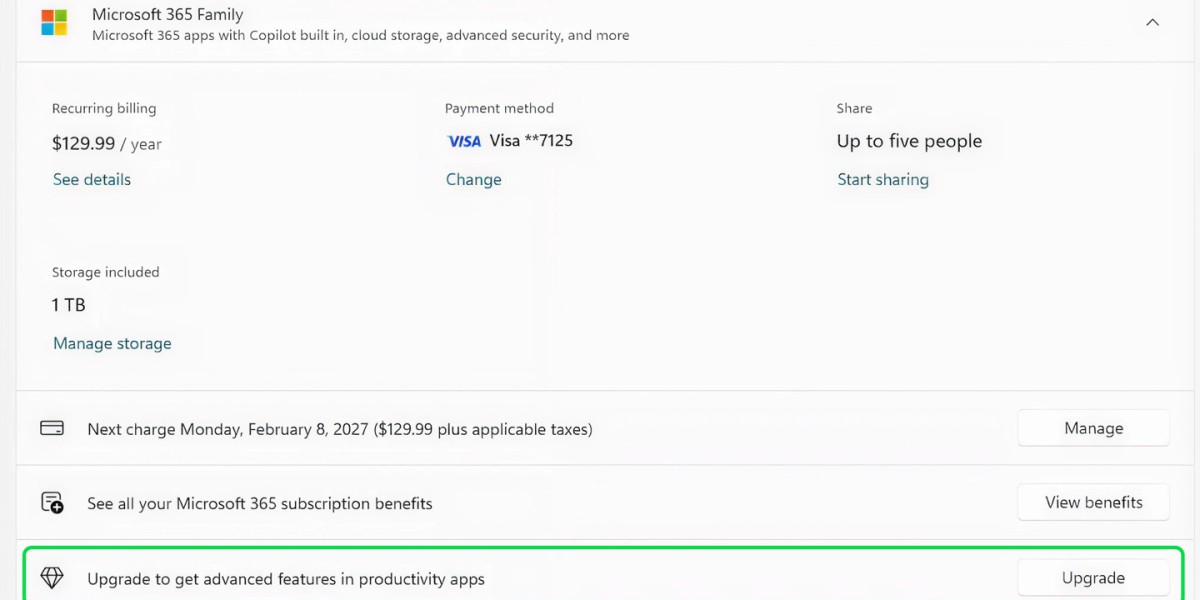This screenshot has height=600, width=1200.
Task: Click the Start sharing link
Action: click(x=883, y=180)
